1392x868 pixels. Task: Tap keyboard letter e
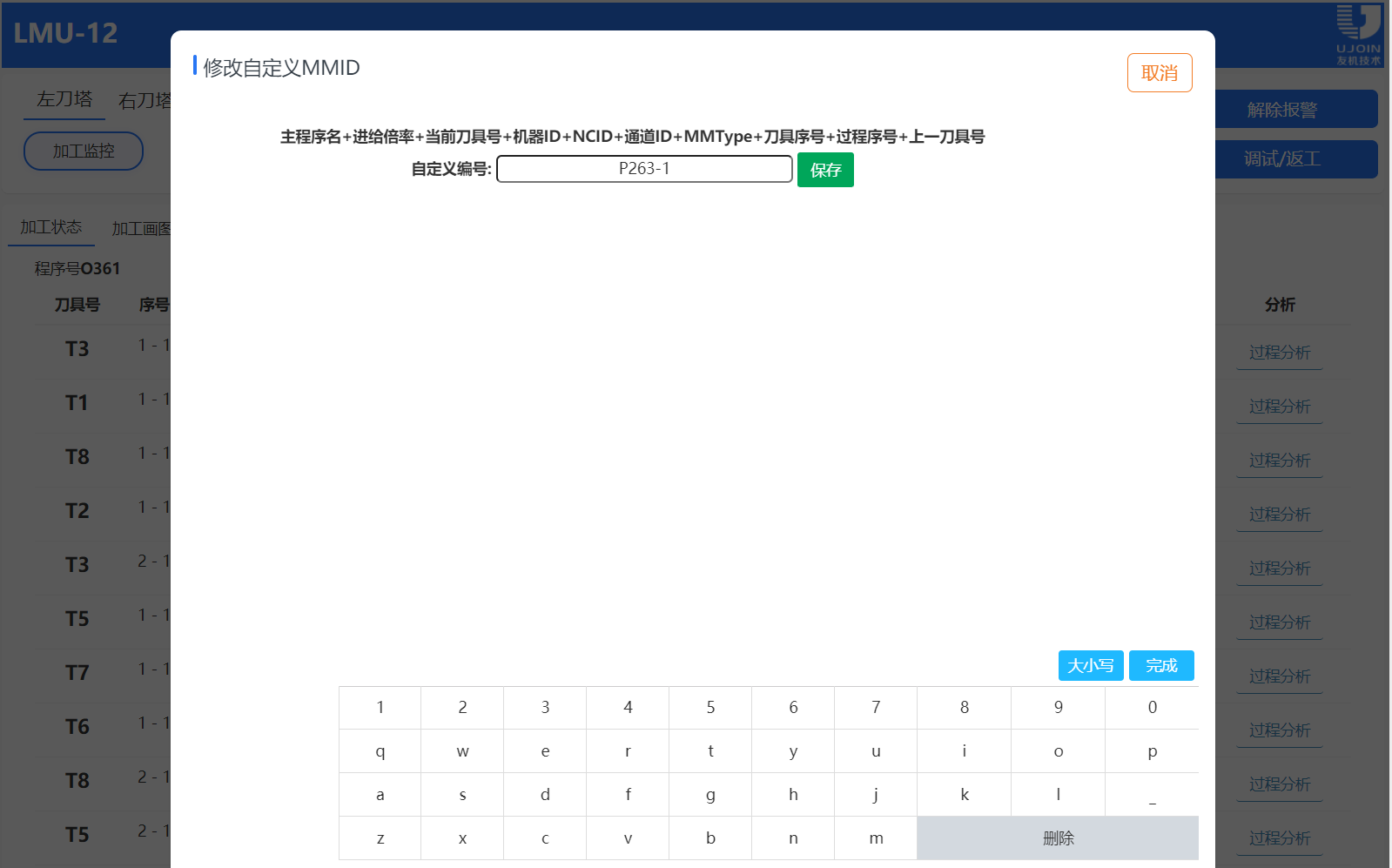[545, 751]
